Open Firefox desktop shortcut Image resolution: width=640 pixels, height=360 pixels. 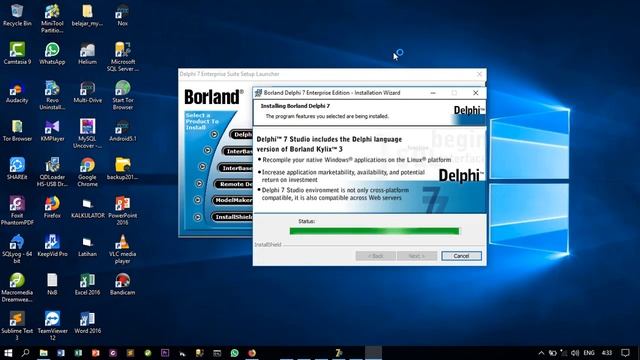tap(52, 207)
